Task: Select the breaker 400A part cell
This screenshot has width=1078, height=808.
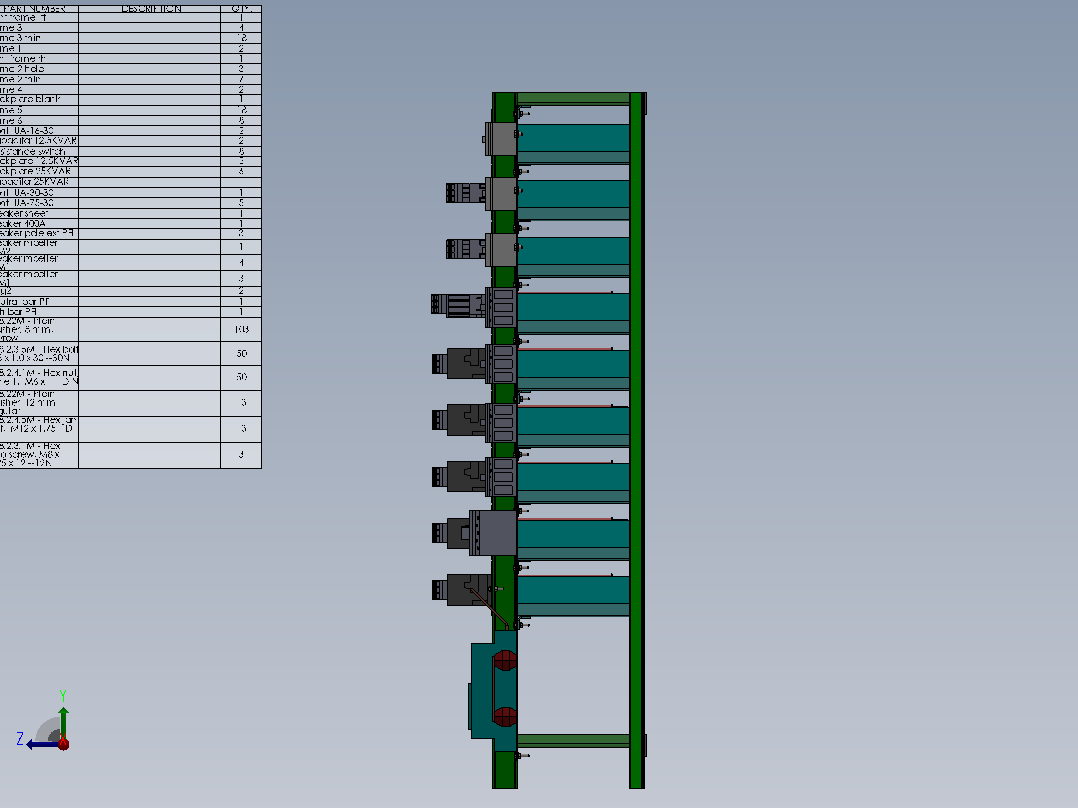Action: tap(39, 223)
